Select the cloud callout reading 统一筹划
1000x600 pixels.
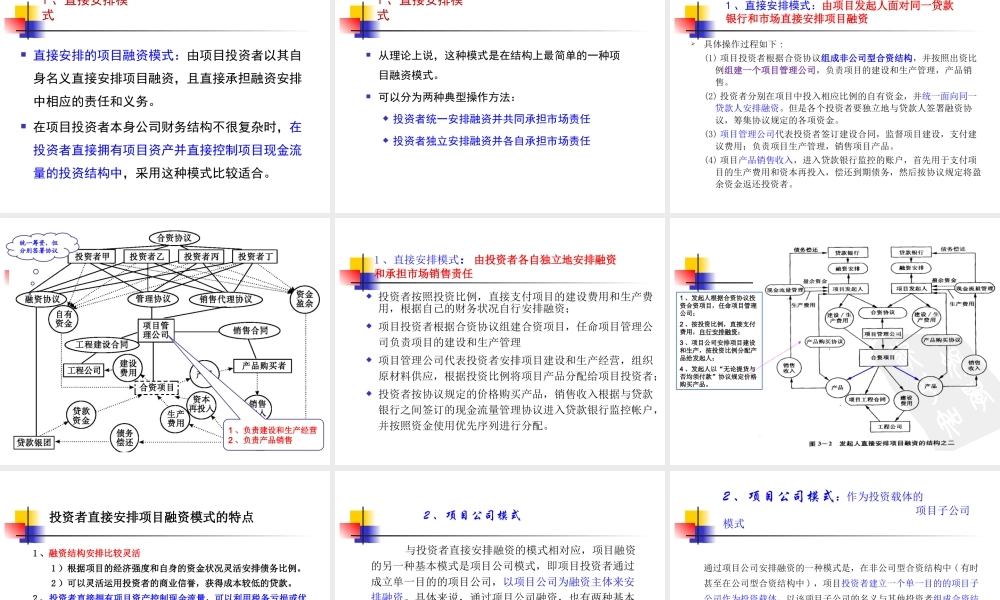click(x=40, y=243)
